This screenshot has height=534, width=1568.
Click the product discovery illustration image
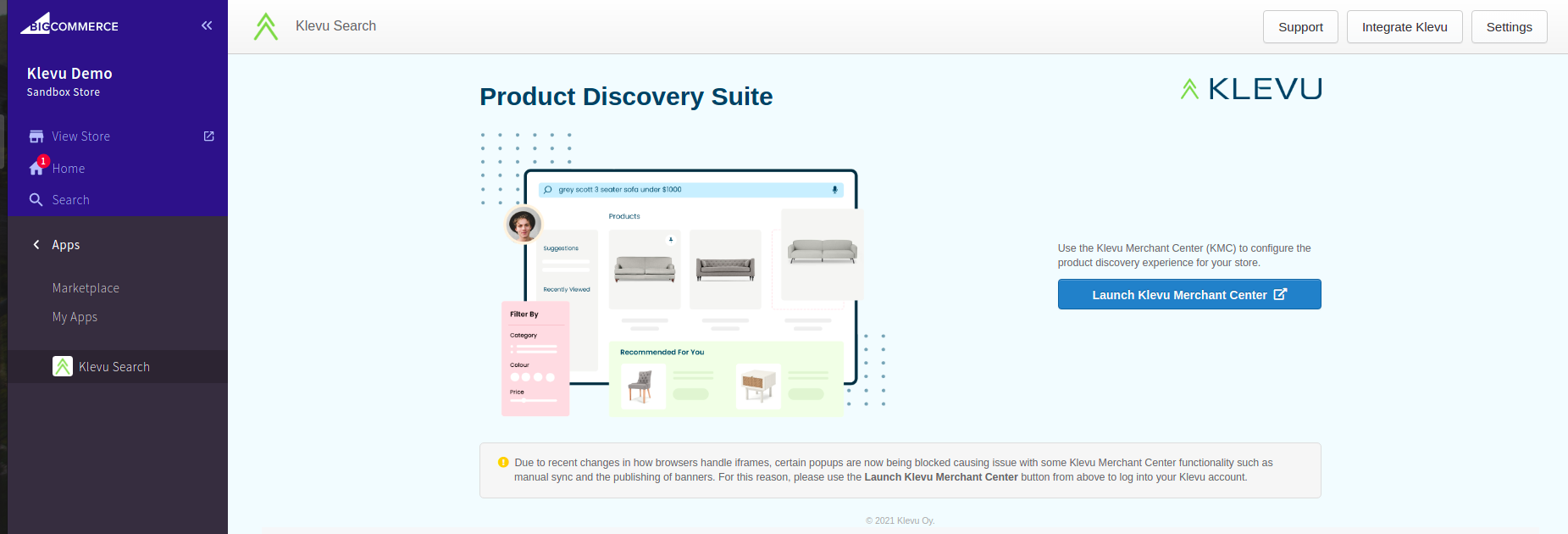pos(683,275)
